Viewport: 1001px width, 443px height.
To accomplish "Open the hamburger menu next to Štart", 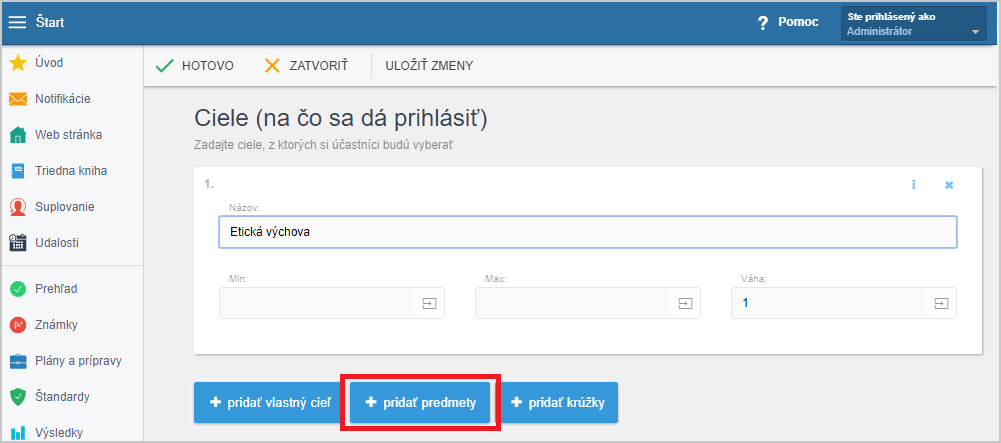I will click(17, 22).
